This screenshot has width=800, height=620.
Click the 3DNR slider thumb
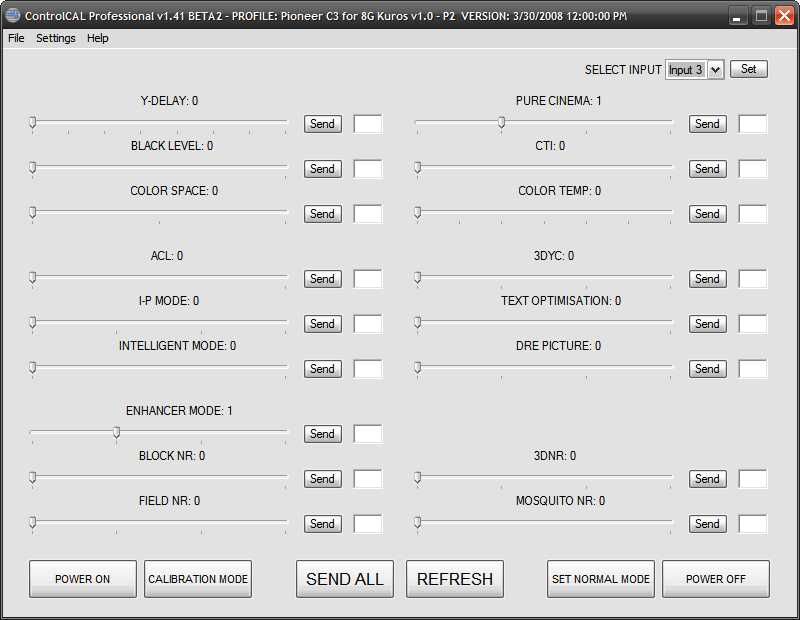418,478
